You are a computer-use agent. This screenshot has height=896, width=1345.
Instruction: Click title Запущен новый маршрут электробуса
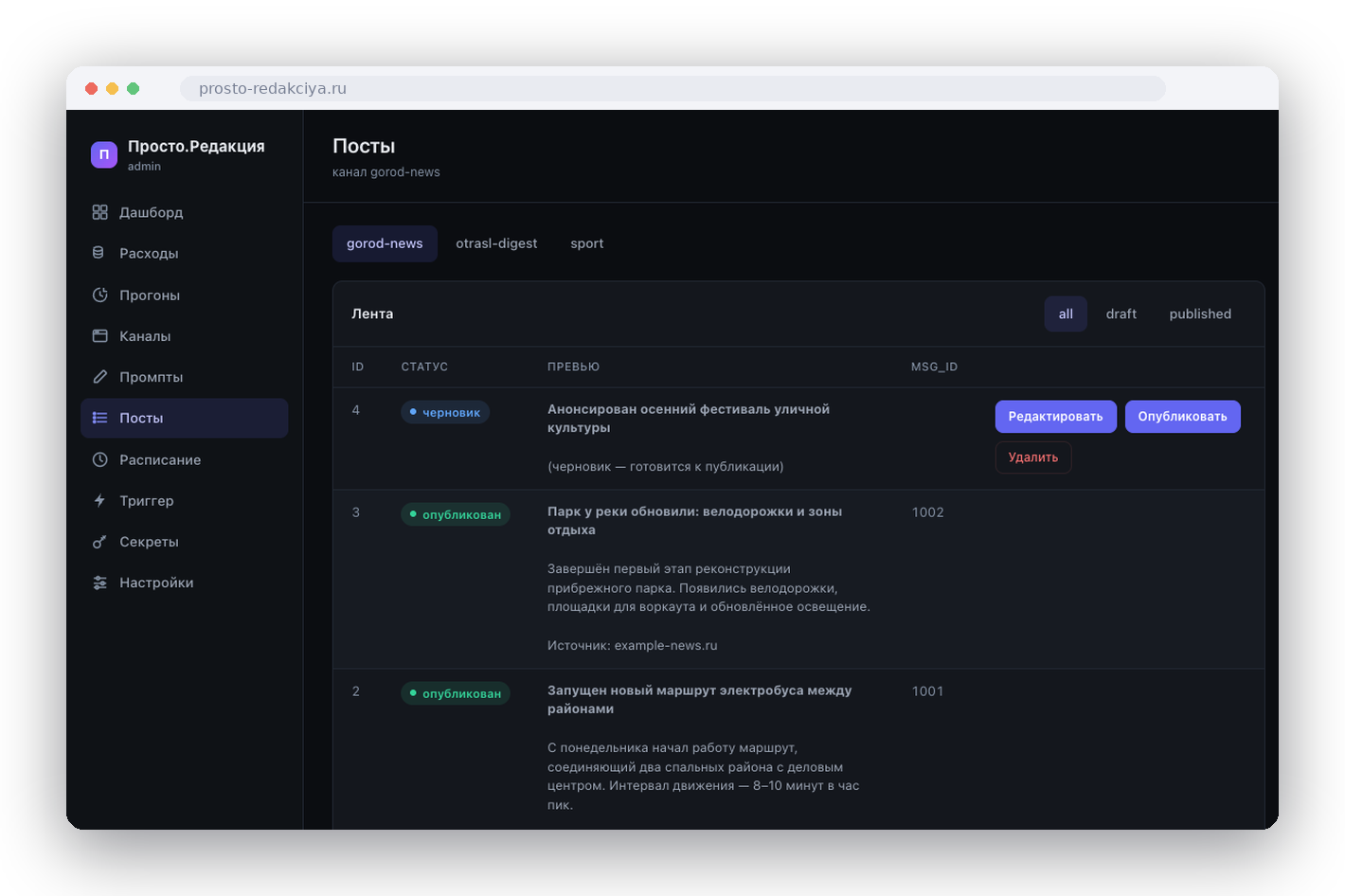(x=700, y=700)
